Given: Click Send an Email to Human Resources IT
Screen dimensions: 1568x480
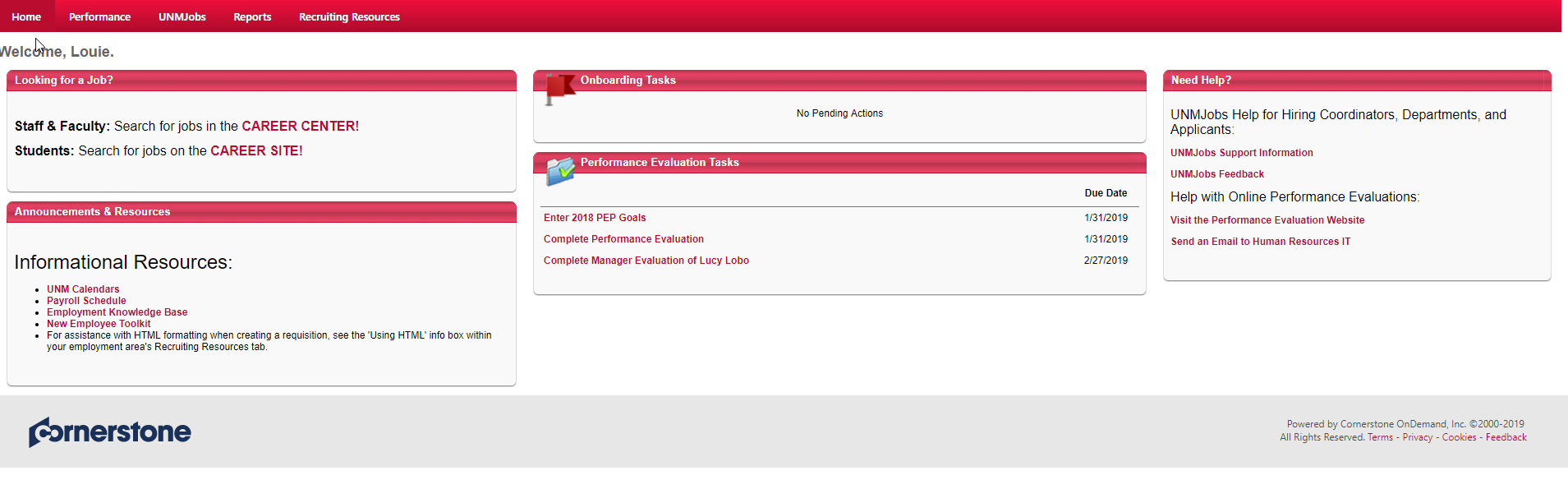Looking at the screenshot, I should click(x=1261, y=242).
